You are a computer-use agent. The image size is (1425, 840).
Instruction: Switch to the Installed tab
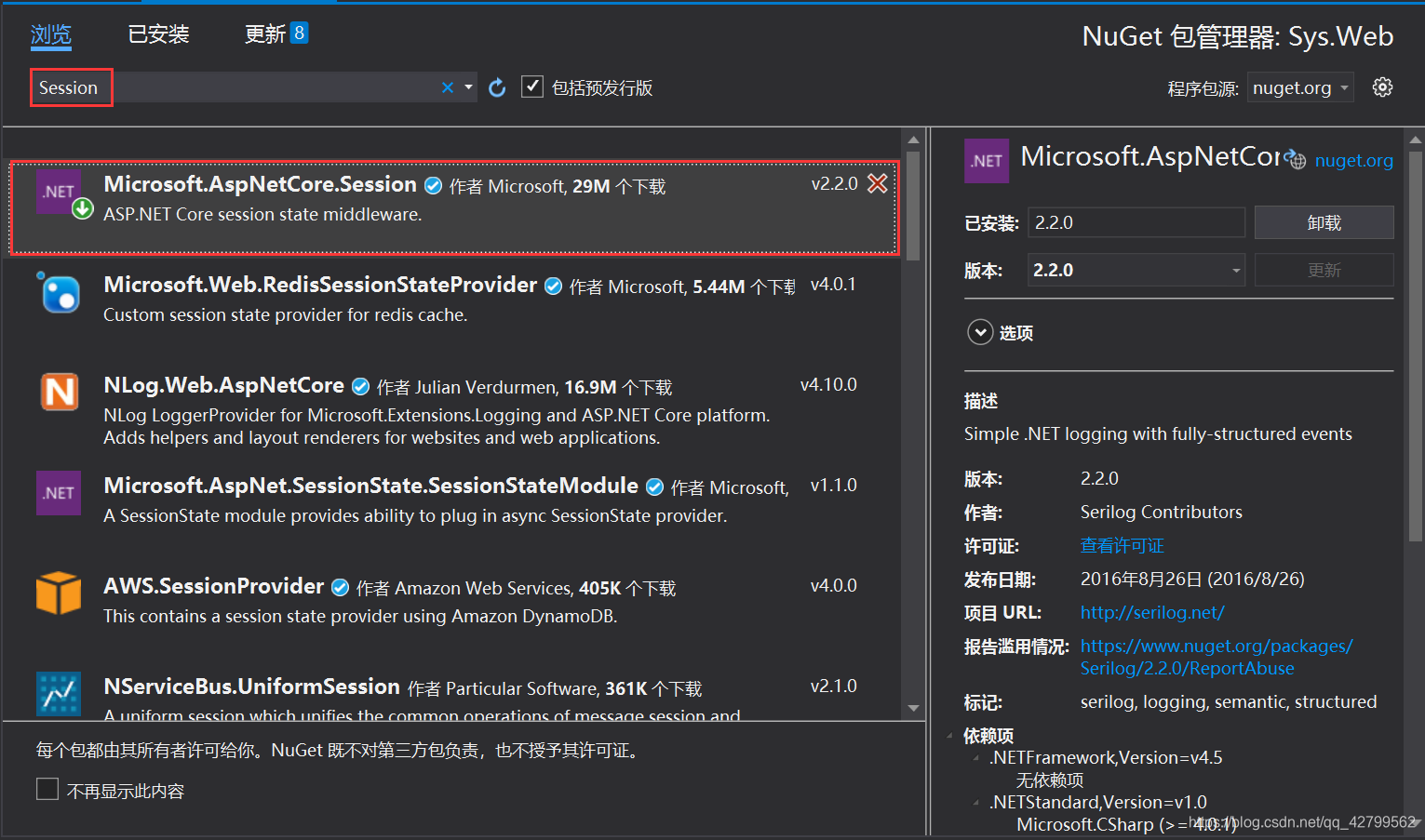click(x=158, y=34)
